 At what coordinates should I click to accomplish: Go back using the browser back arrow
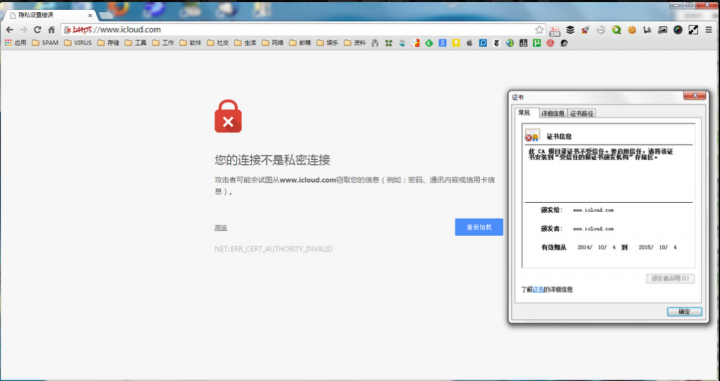click(x=9, y=30)
